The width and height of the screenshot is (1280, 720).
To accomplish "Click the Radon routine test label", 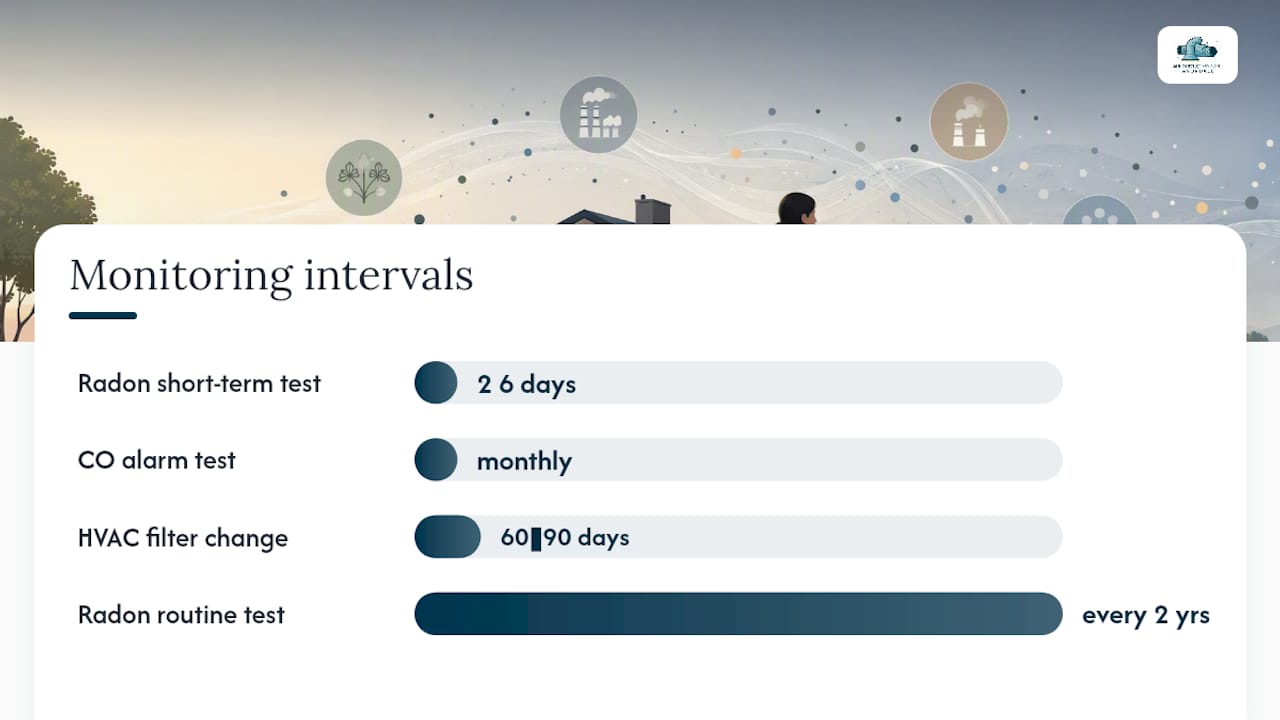I will 181,614.
